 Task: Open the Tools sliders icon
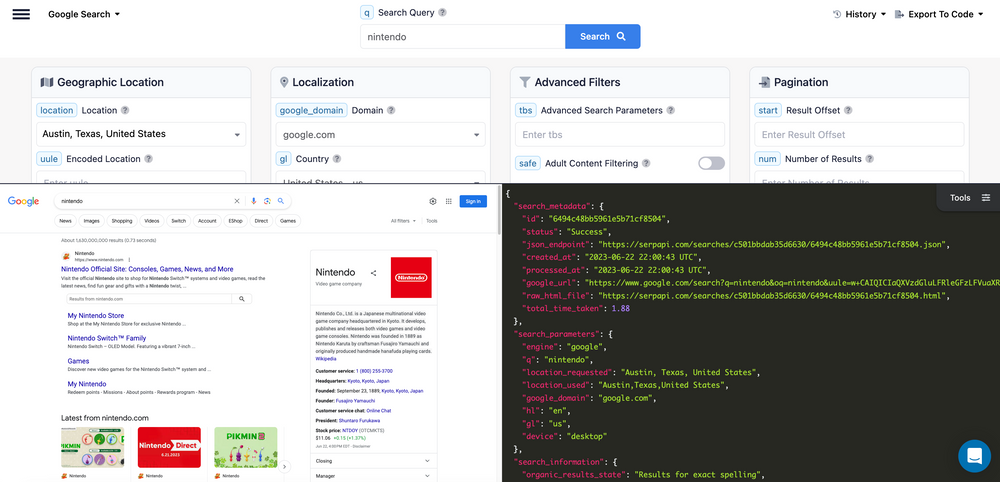click(x=986, y=198)
